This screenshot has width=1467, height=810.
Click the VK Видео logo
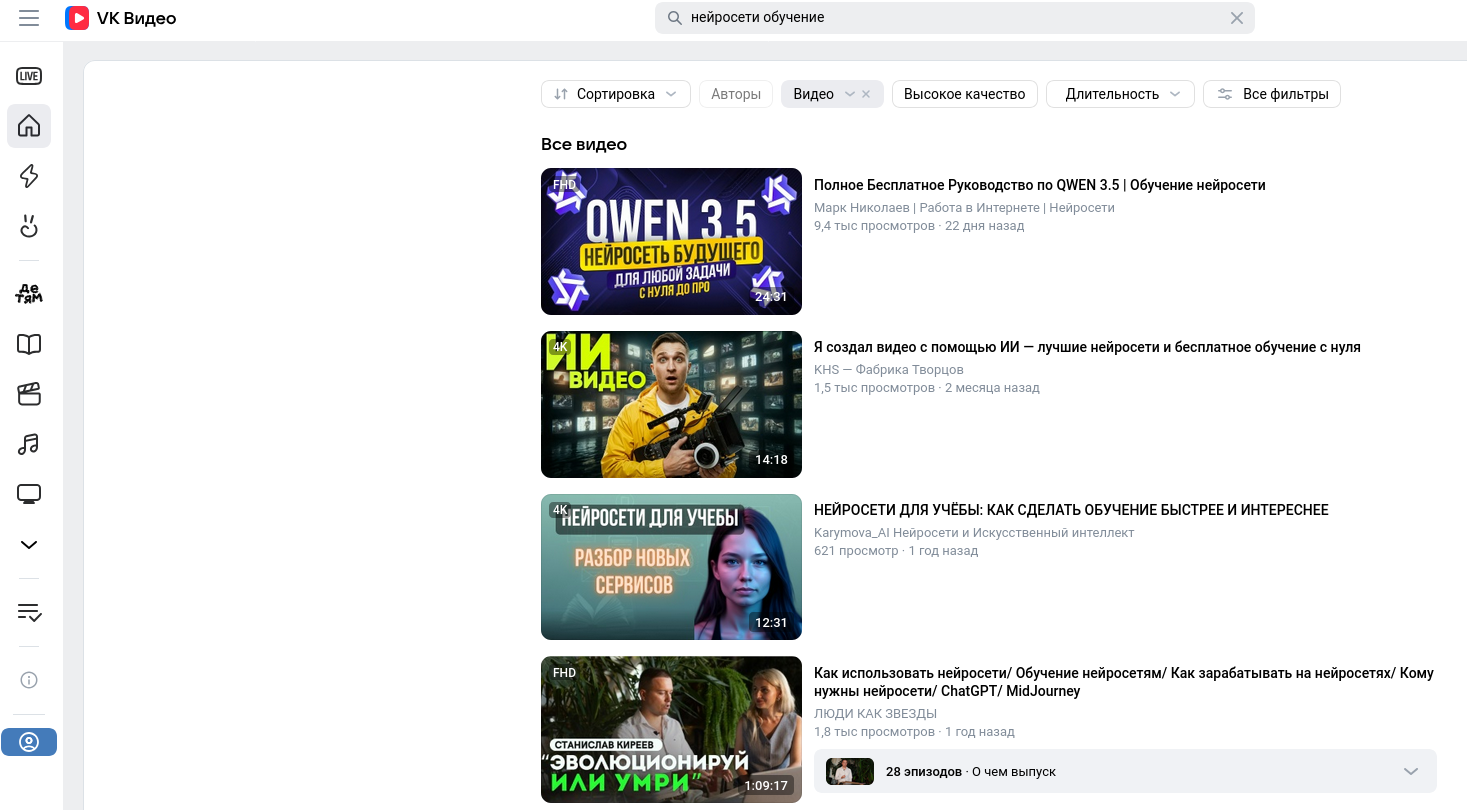click(x=121, y=18)
